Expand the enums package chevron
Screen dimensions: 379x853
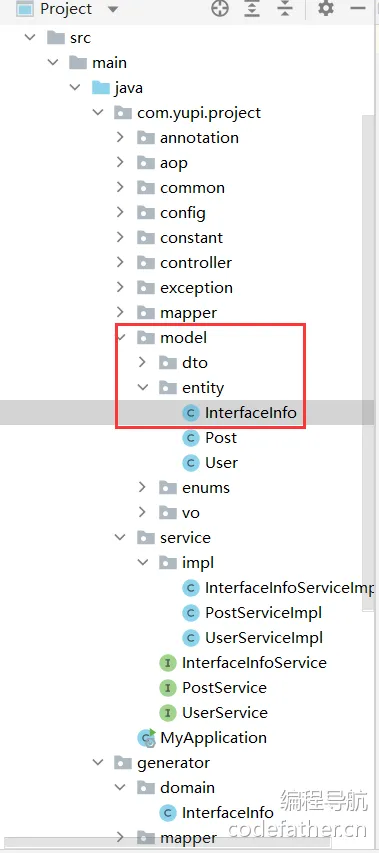tap(142, 488)
